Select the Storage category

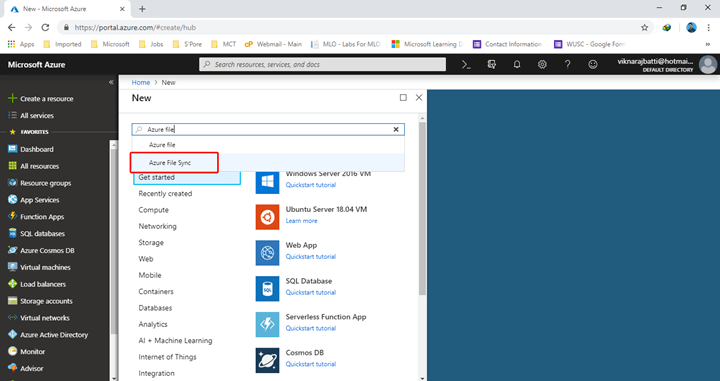click(151, 242)
